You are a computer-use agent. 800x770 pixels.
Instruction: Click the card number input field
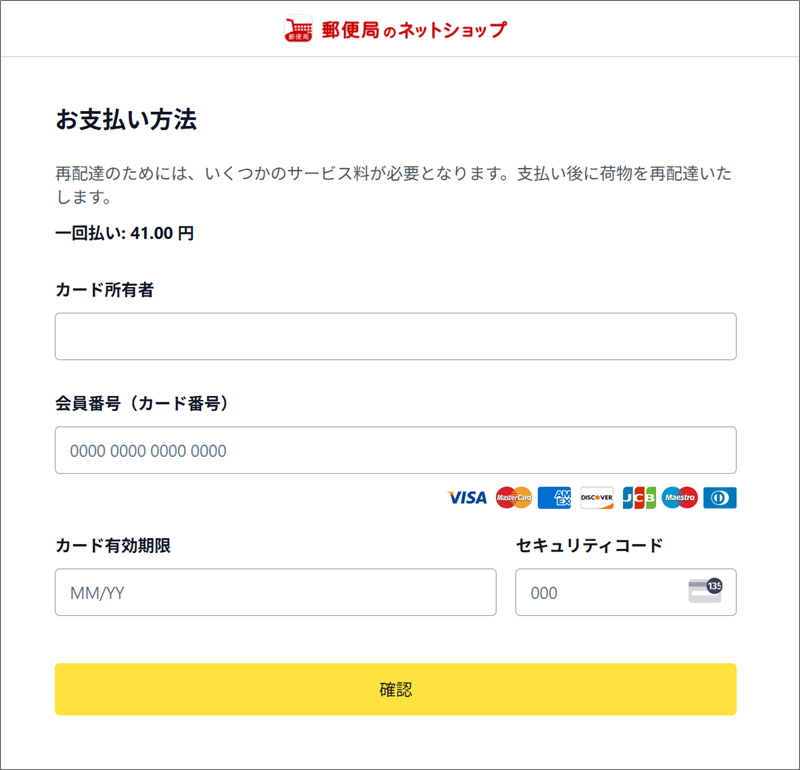(x=395, y=450)
